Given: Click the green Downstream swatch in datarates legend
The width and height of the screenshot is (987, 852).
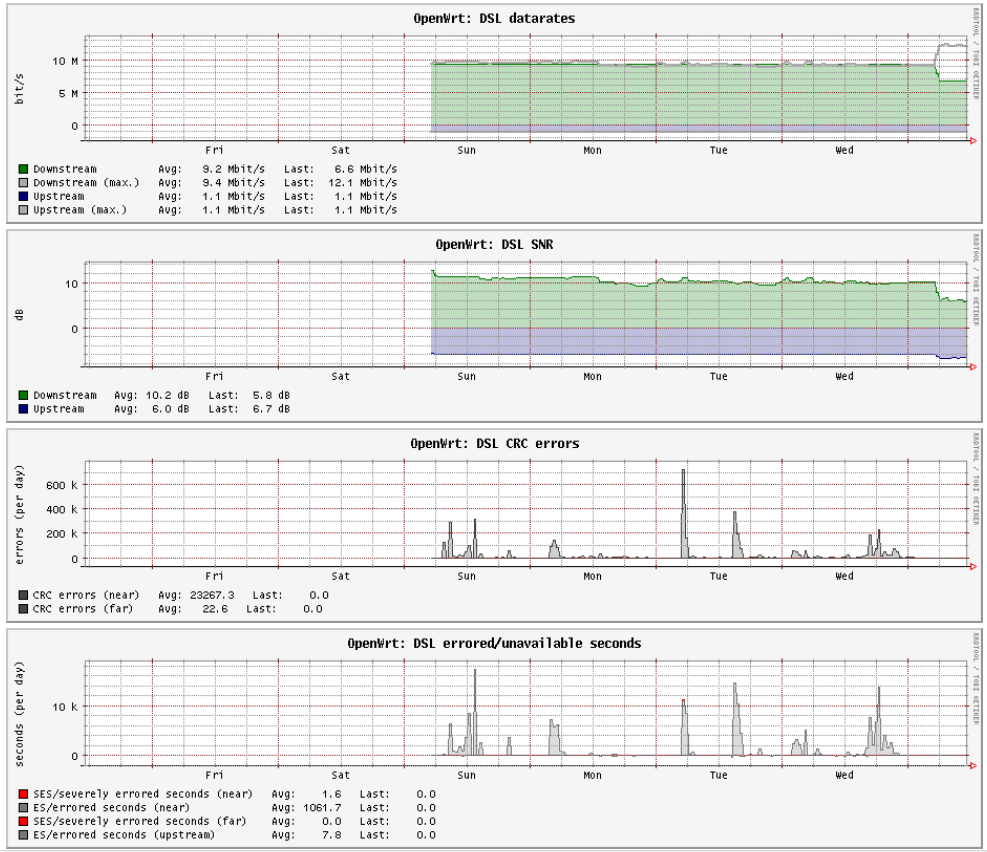Looking at the screenshot, I should tap(24, 169).
